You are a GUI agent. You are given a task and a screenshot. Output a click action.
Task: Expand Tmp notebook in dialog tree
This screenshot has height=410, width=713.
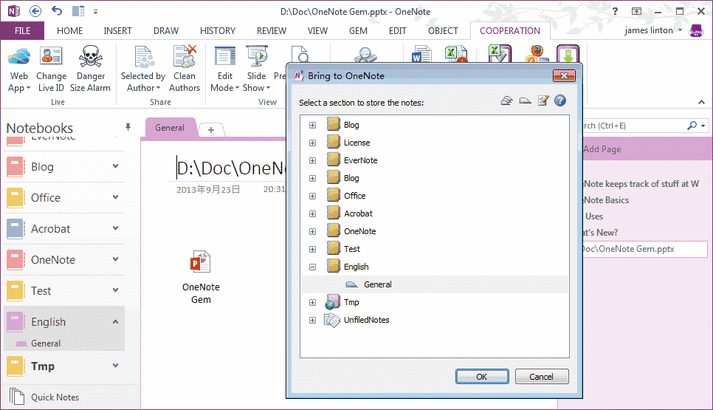[312, 302]
